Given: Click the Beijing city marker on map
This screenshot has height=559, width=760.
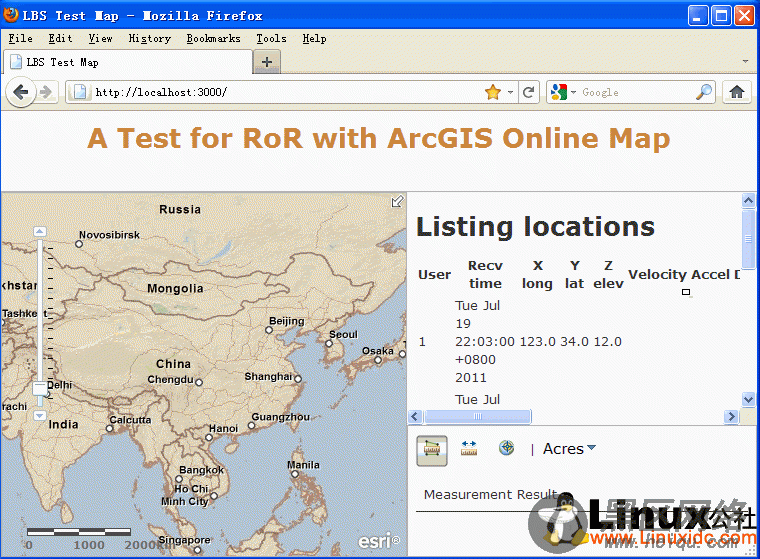Looking at the screenshot, I should (269, 330).
